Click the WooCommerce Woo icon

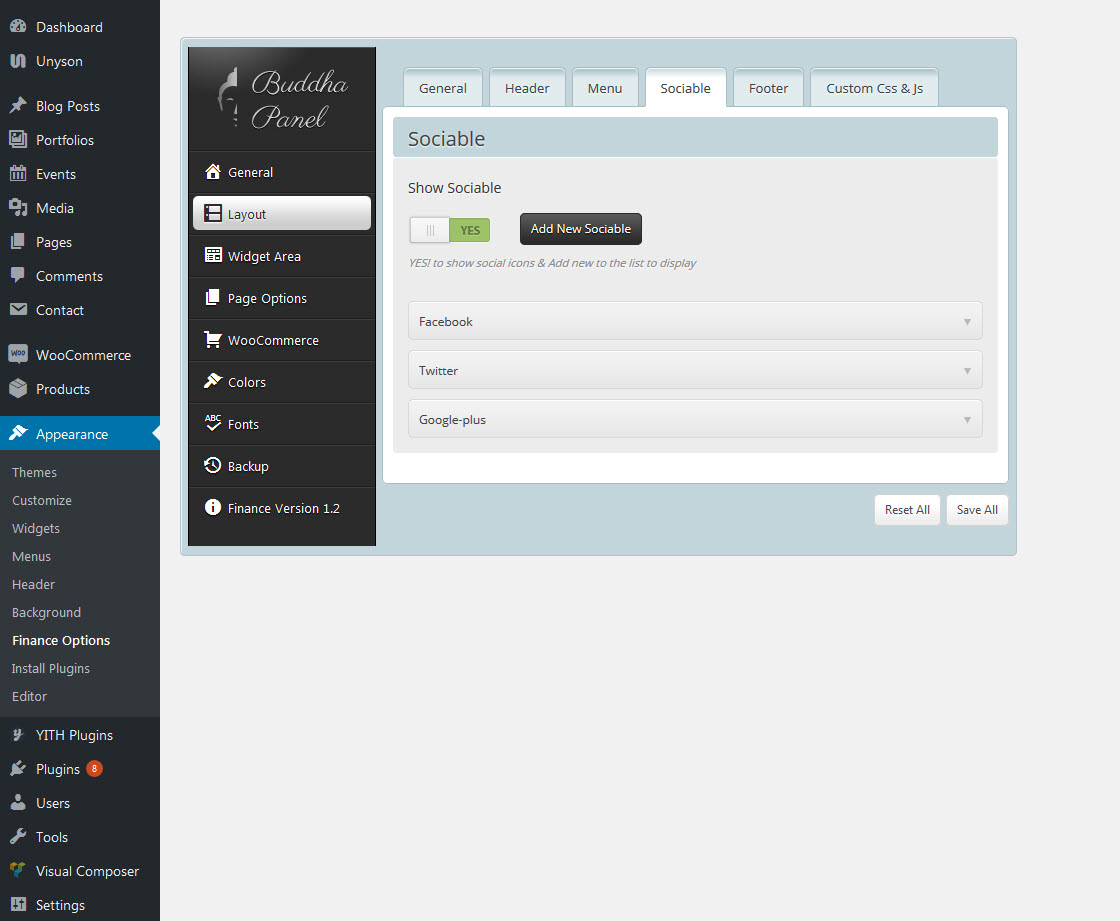[x=18, y=354]
